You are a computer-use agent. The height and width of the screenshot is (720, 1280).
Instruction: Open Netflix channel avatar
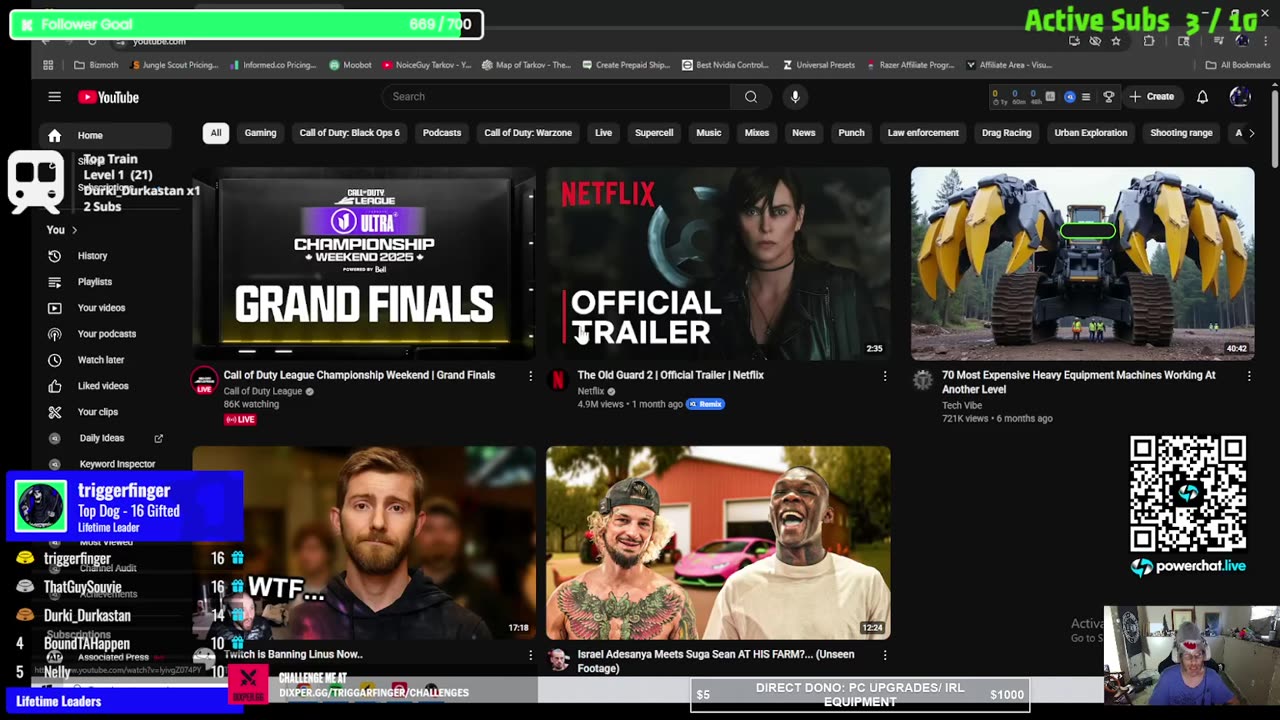(558, 380)
